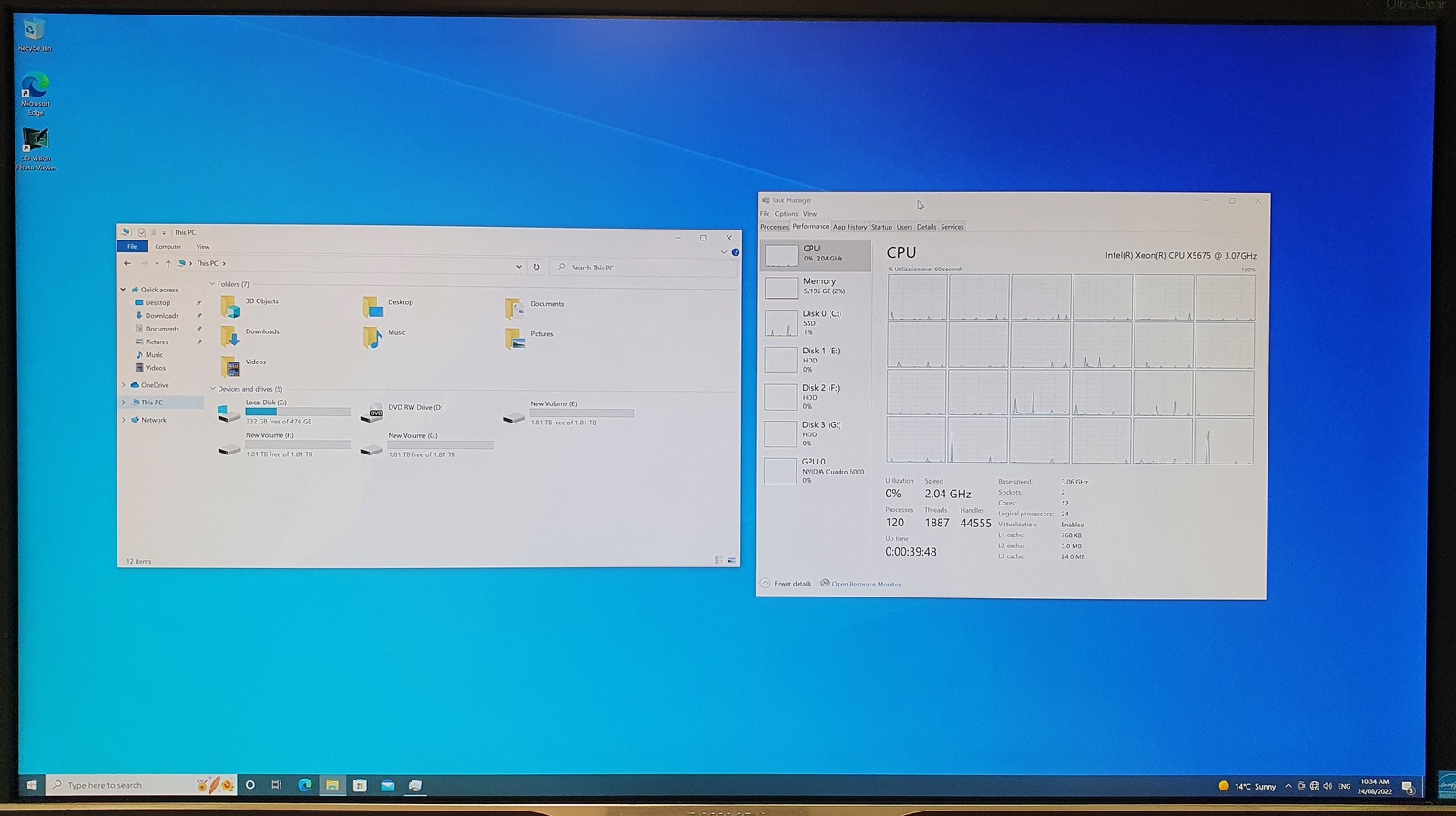
Task: Open File Explorer help via the question mark icon
Action: pos(736,252)
